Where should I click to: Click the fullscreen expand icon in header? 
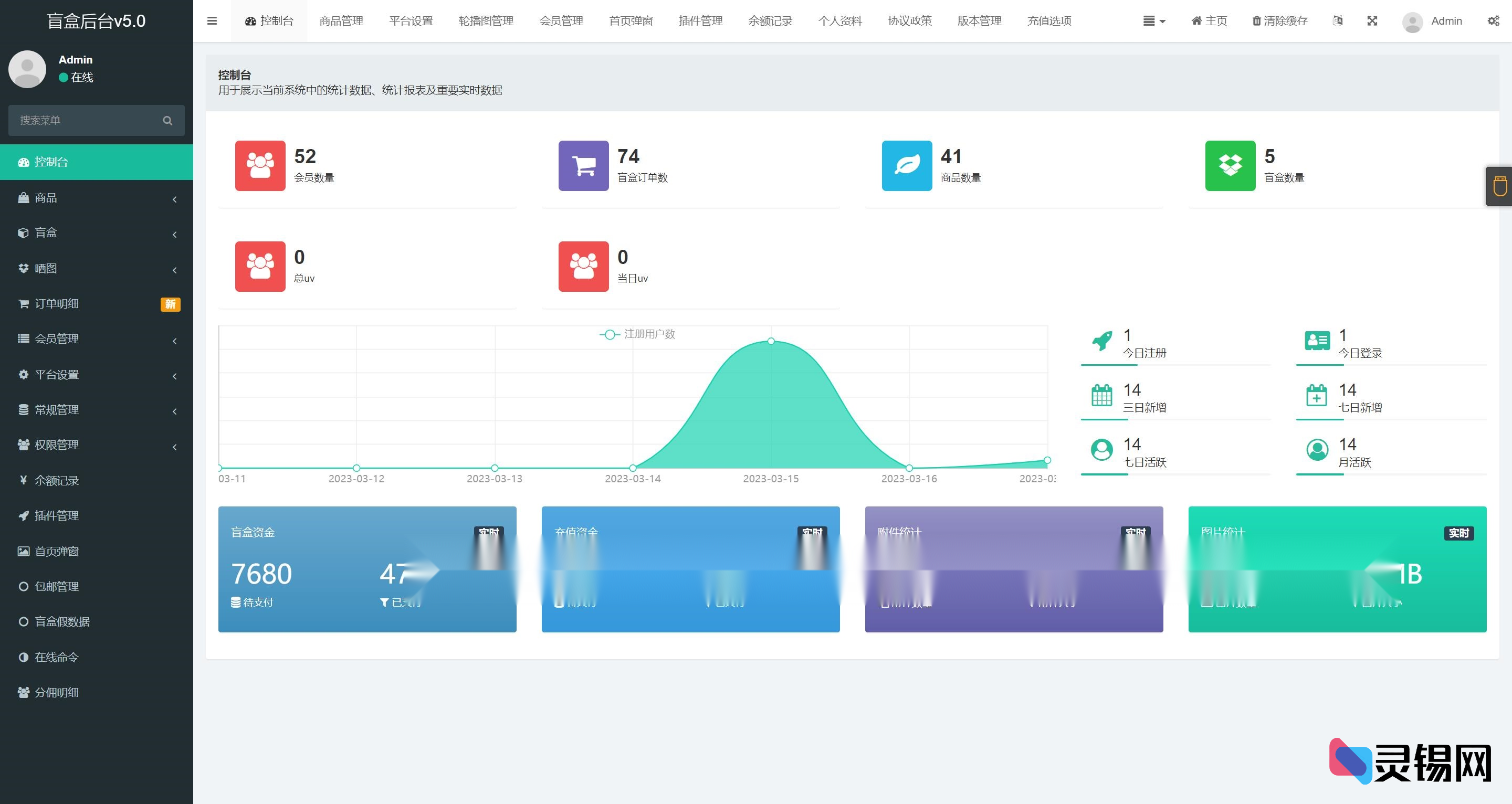point(1372,21)
